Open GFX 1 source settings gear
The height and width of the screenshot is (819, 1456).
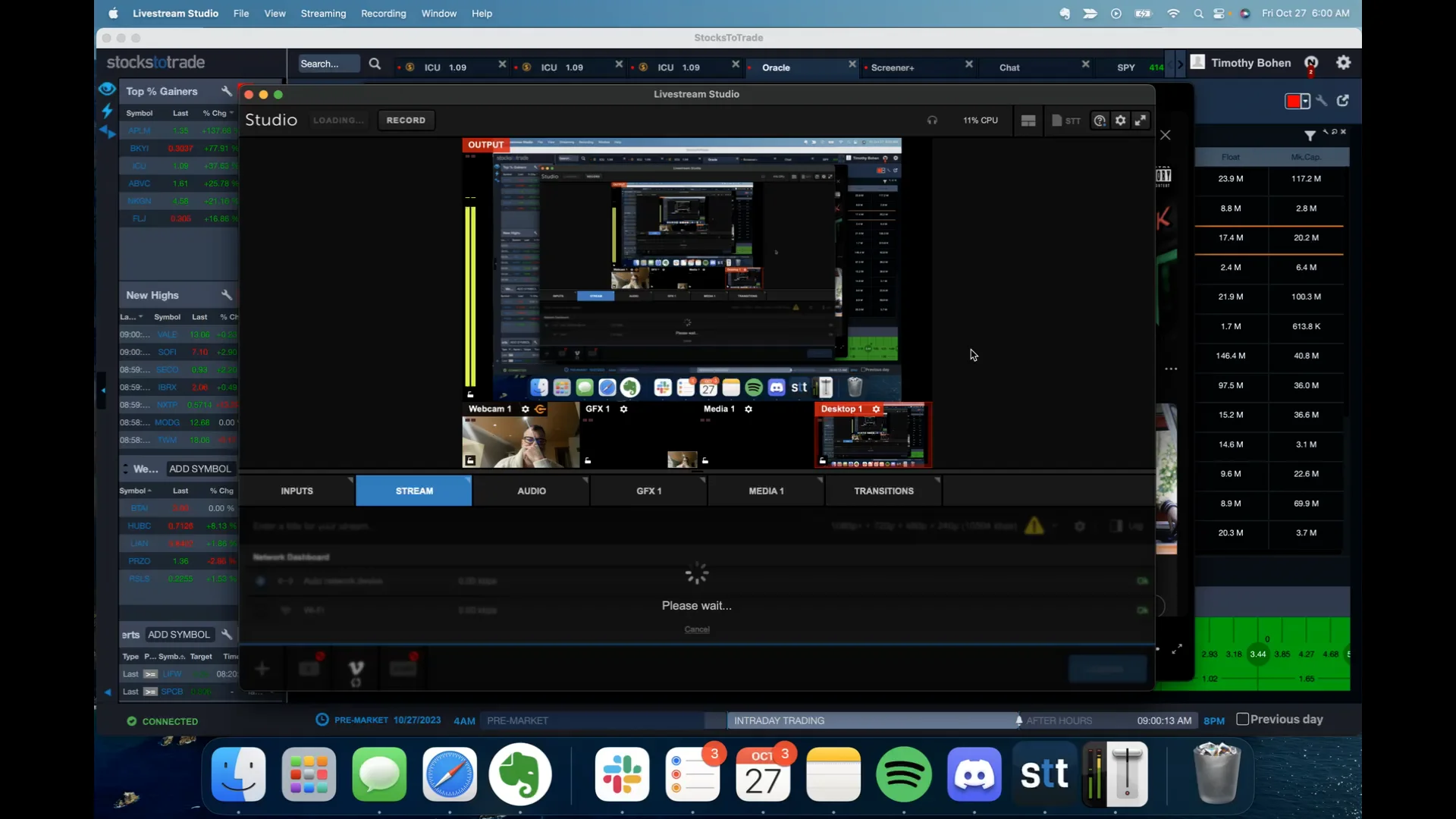point(624,409)
